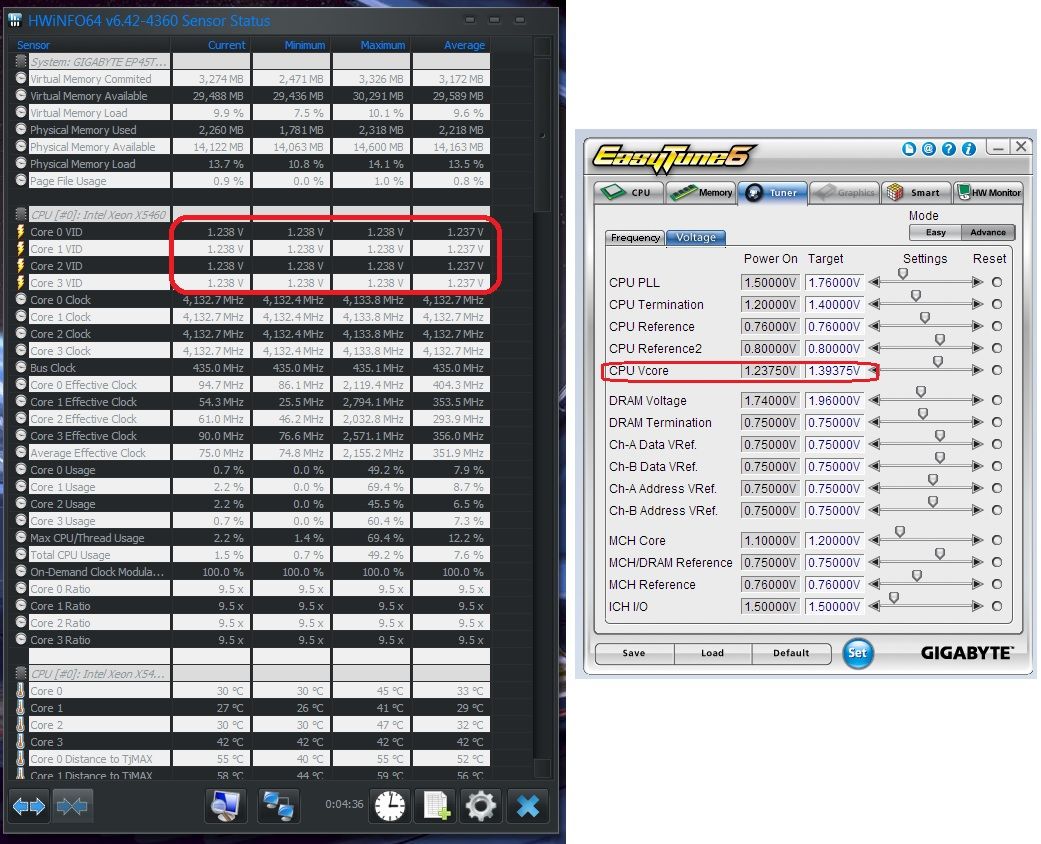Select reset radio for CPU PLL

(x=997, y=282)
